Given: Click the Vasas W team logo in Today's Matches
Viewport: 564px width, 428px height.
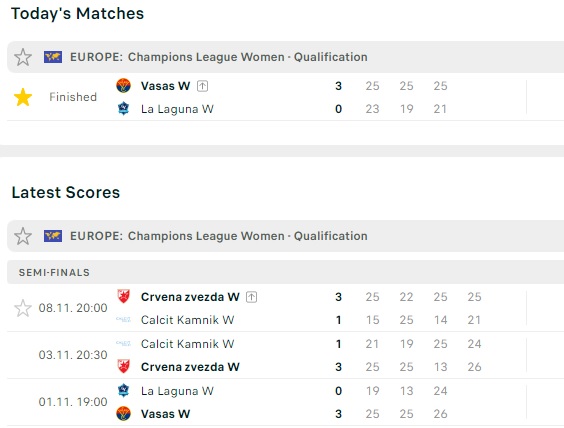Looking at the screenshot, I should 123,86.
